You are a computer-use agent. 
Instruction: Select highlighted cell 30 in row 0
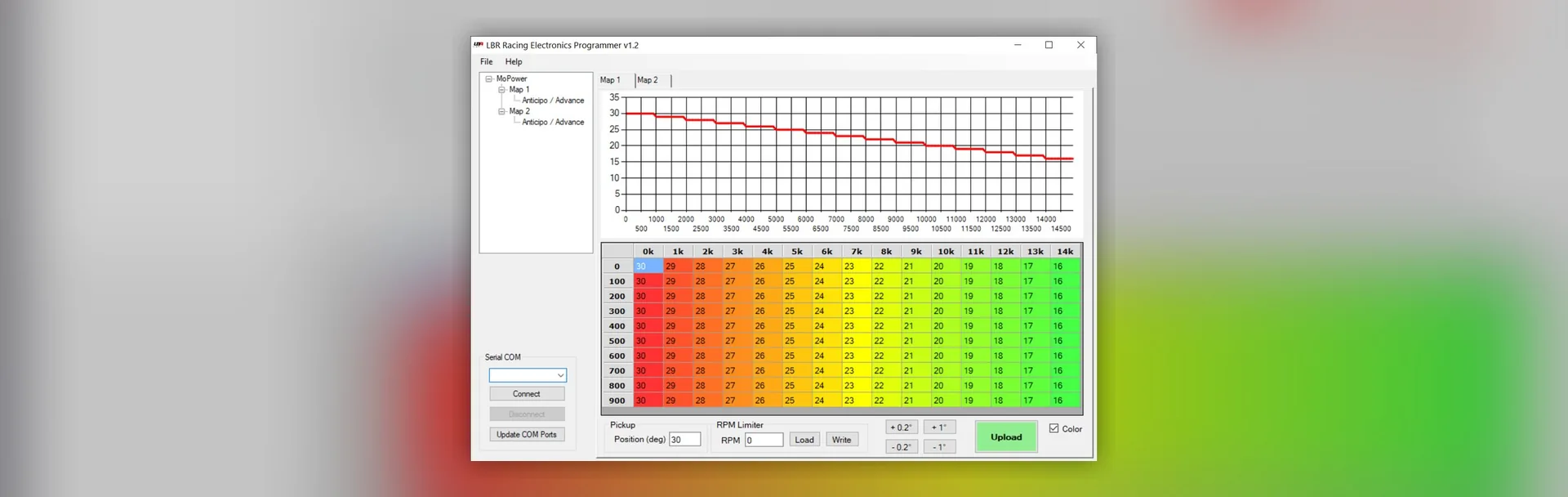[648, 266]
